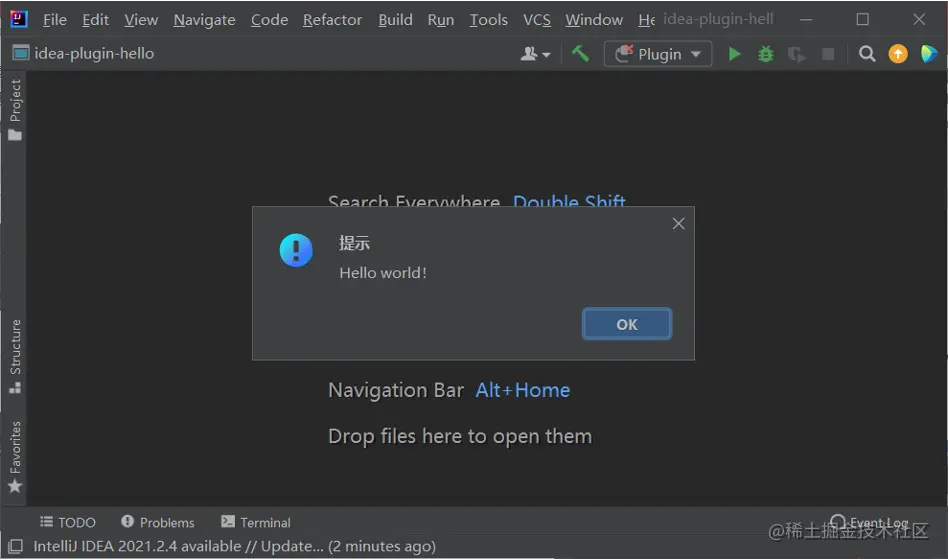Open the VCS menu
Viewport: 948px width, 560px height.
537,20
